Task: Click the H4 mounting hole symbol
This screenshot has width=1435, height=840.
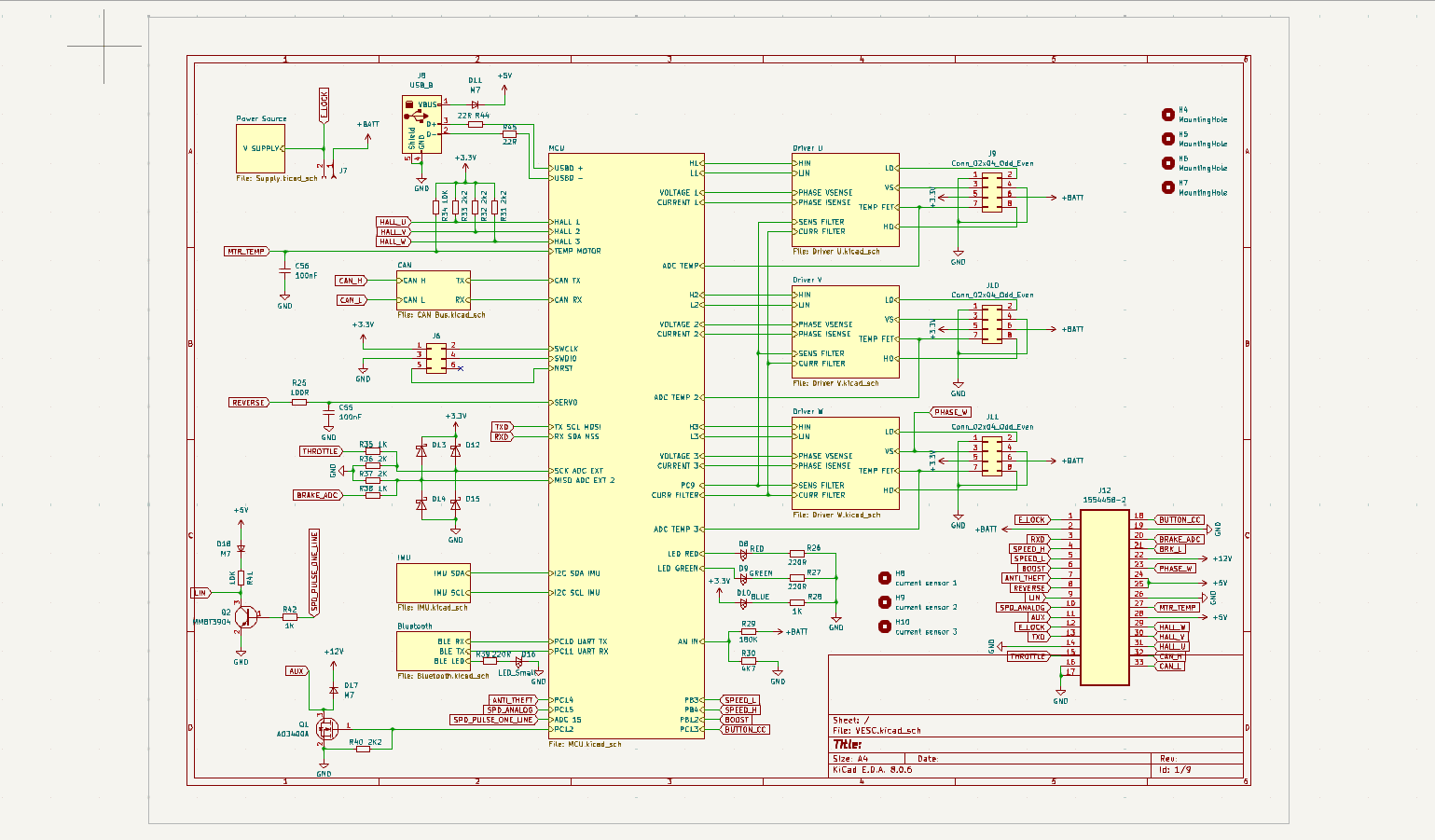Action: click(1167, 115)
